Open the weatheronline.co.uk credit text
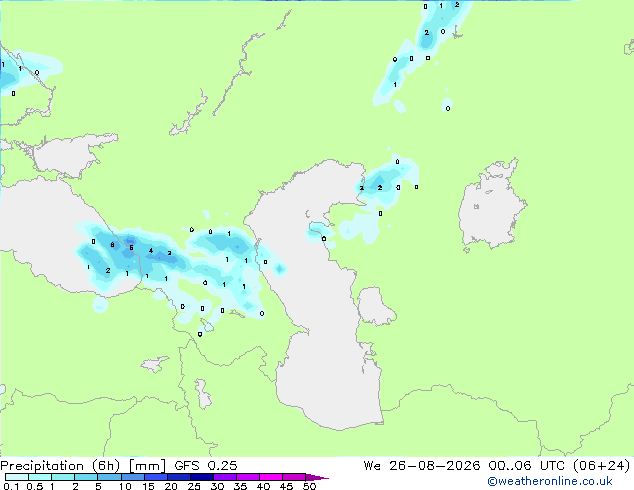The height and width of the screenshot is (490, 634). 550,481
